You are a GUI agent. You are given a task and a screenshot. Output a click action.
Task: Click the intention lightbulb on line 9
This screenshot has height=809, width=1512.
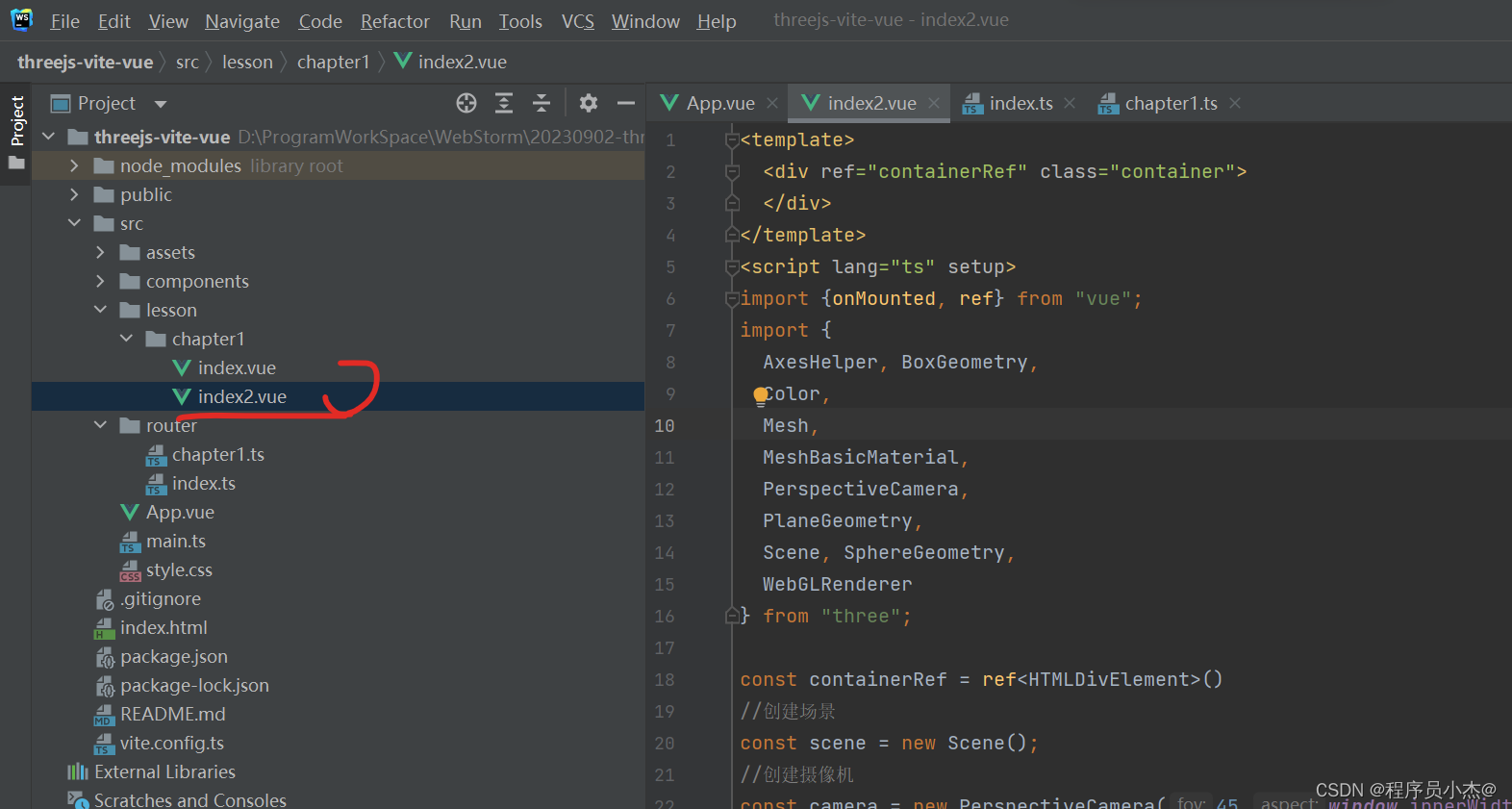[x=761, y=395]
